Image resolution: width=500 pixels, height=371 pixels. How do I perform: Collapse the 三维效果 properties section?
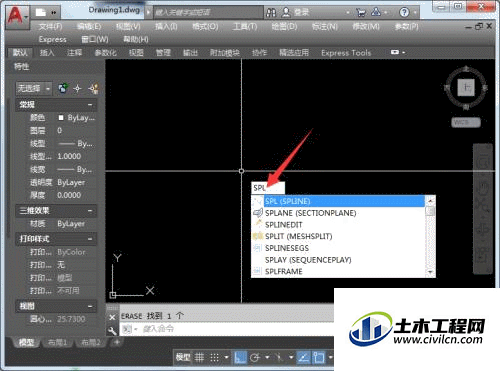[x=90, y=211]
